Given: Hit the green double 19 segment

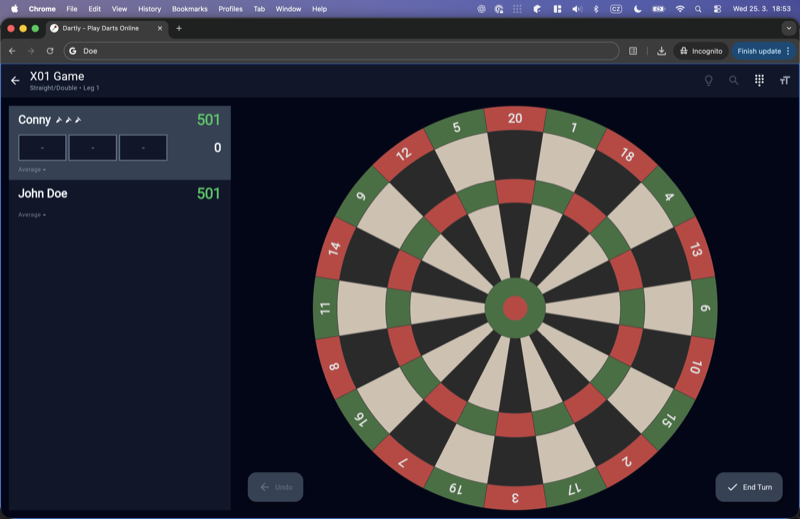Looking at the screenshot, I should [x=456, y=488].
